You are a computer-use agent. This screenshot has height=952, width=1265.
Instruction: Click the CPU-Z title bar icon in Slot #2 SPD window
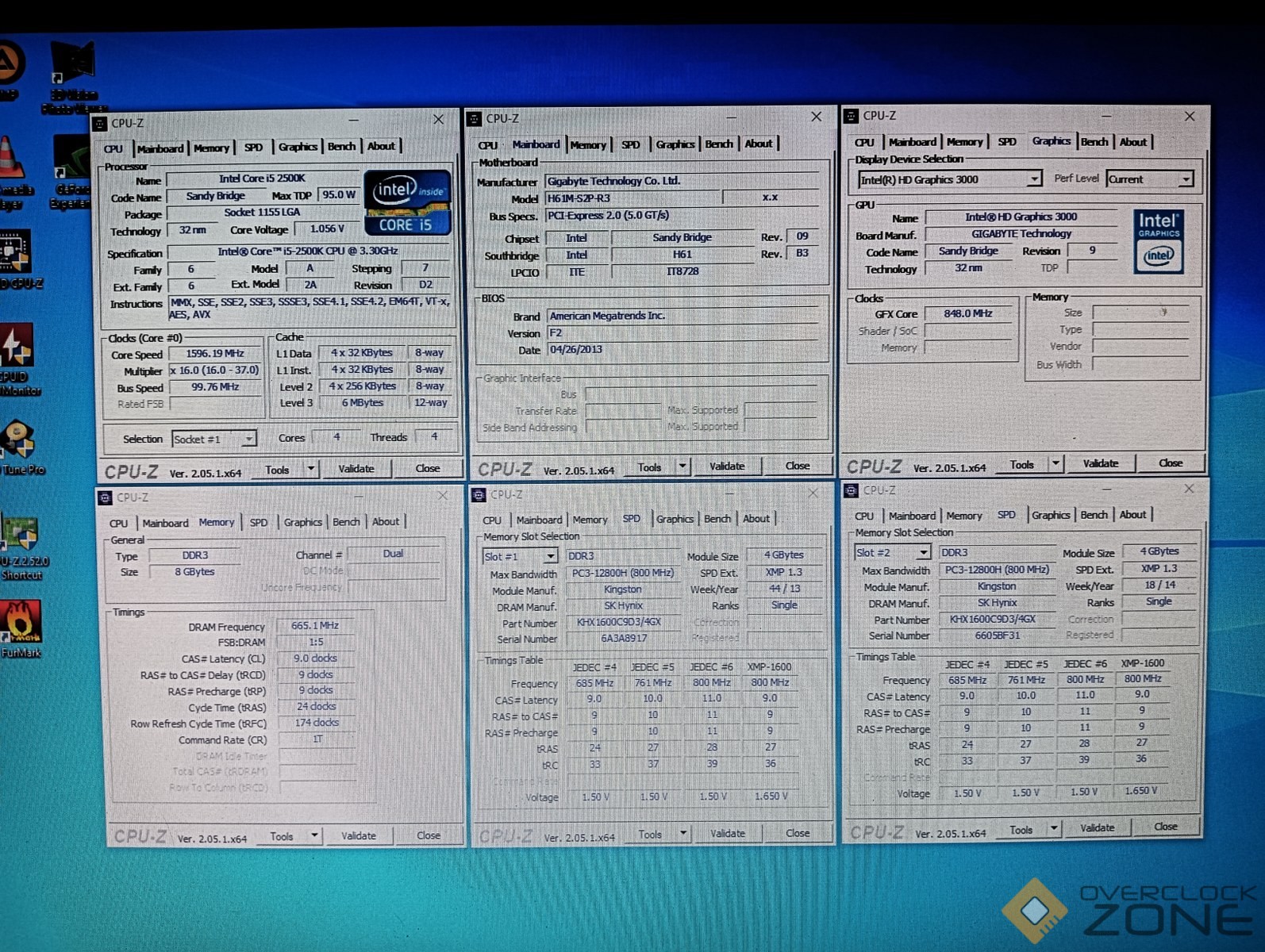click(x=852, y=490)
